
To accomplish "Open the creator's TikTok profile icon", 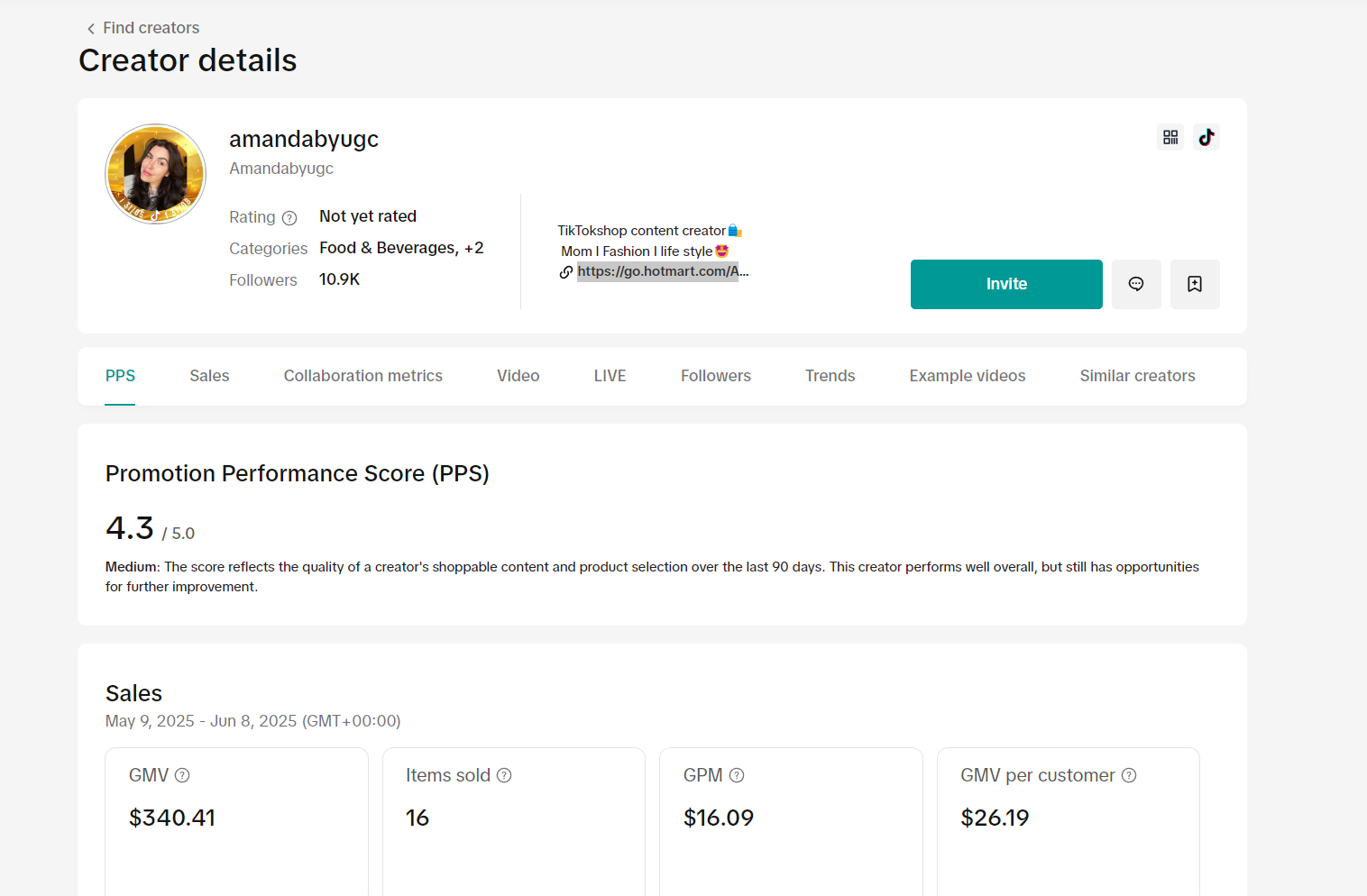I will point(1206,137).
